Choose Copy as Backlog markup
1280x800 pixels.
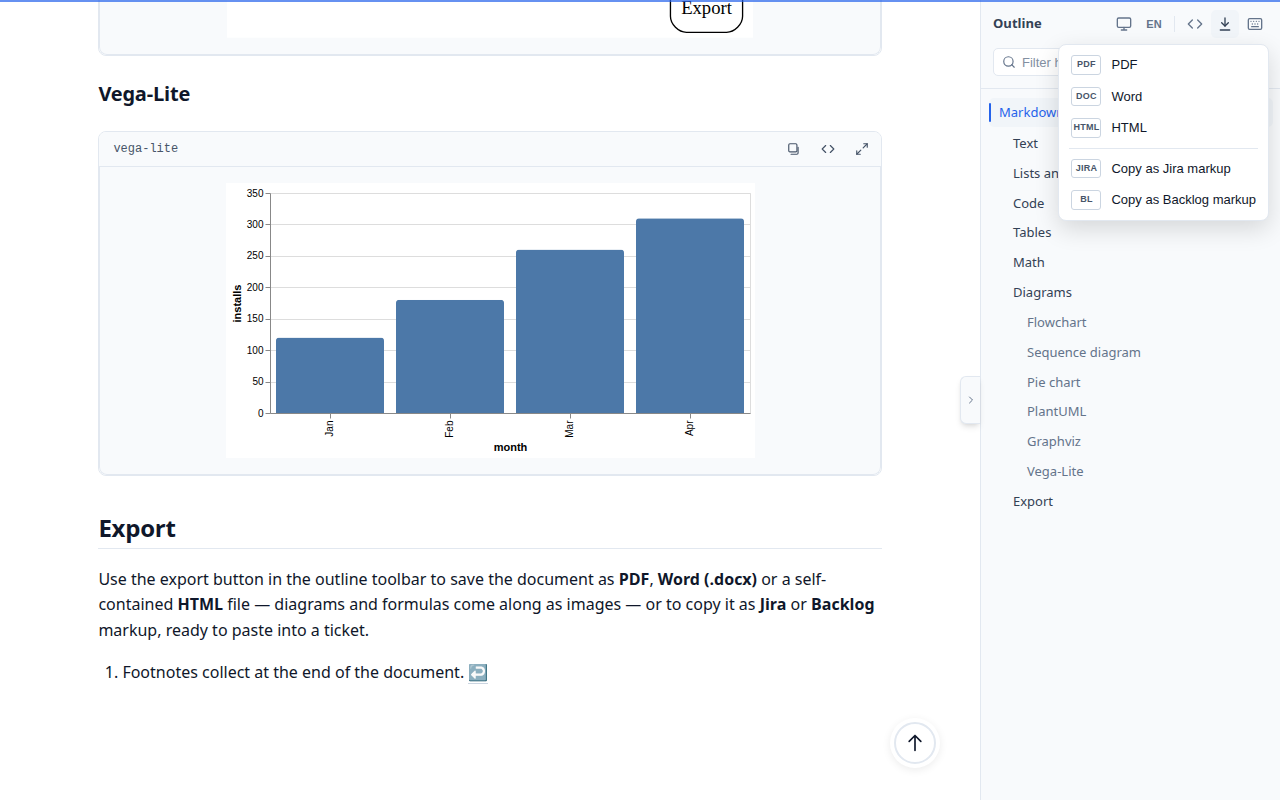pos(1163,199)
